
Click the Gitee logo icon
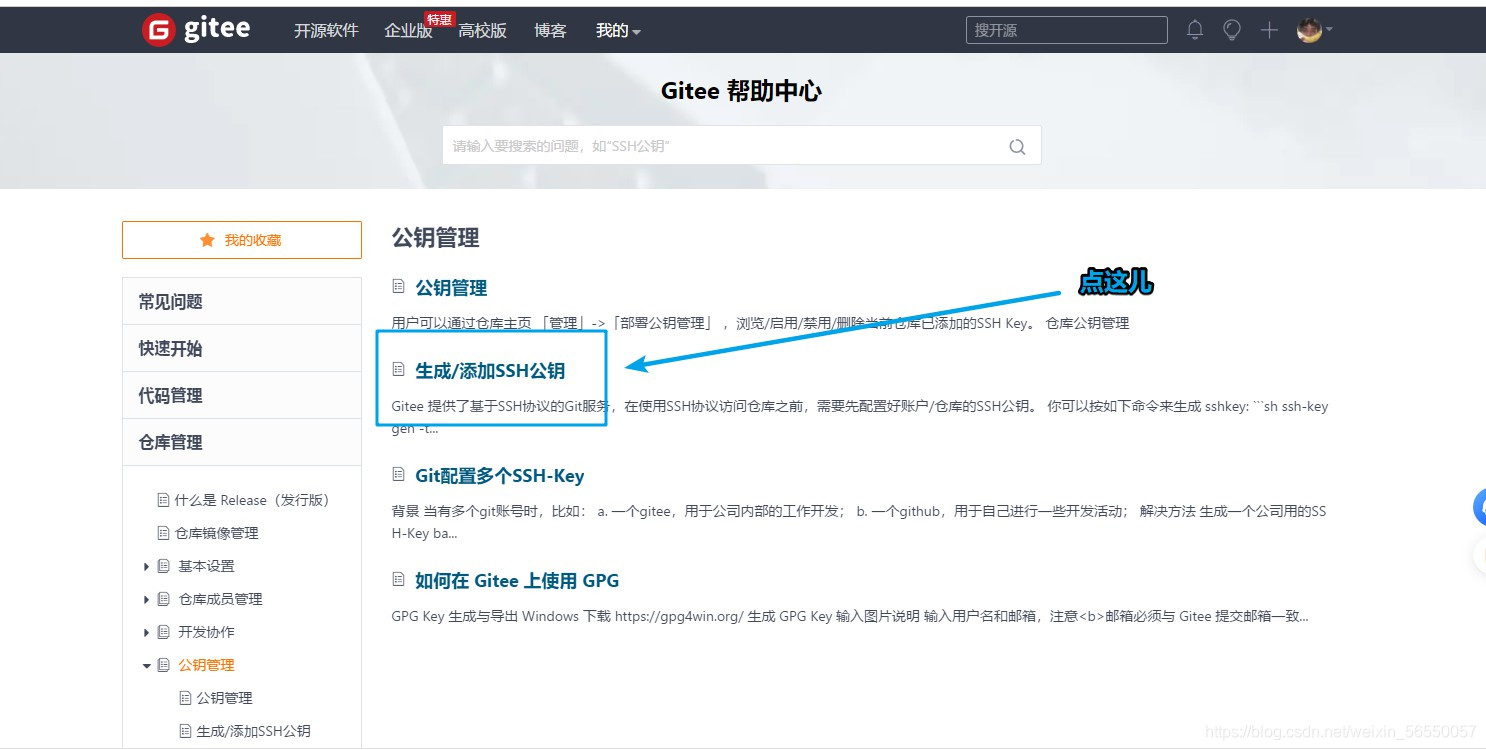[159, 30]
